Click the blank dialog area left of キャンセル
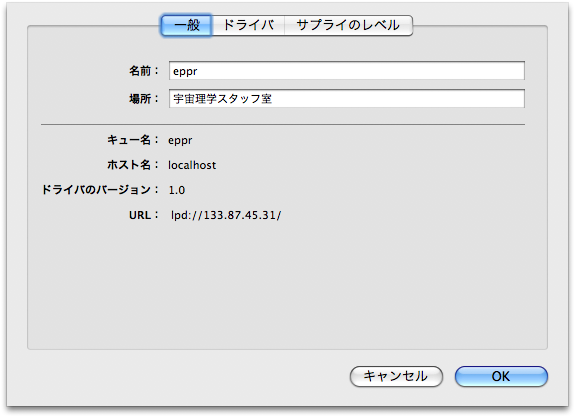 [x=176, y=376]
